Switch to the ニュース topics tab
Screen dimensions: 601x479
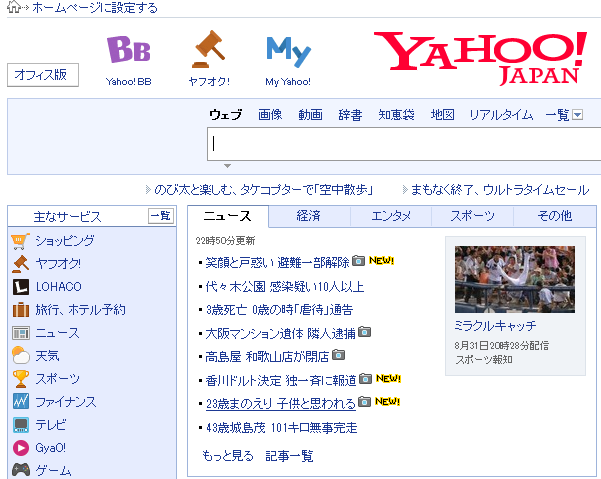228,216
